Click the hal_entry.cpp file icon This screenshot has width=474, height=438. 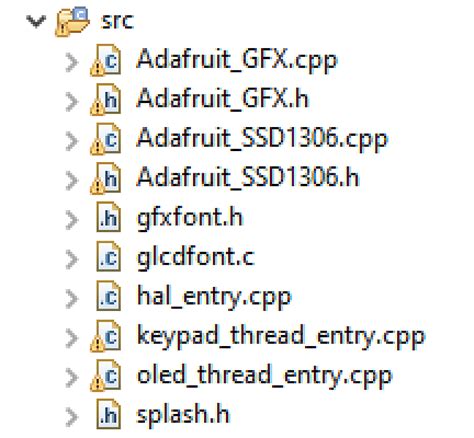point(108,296)
